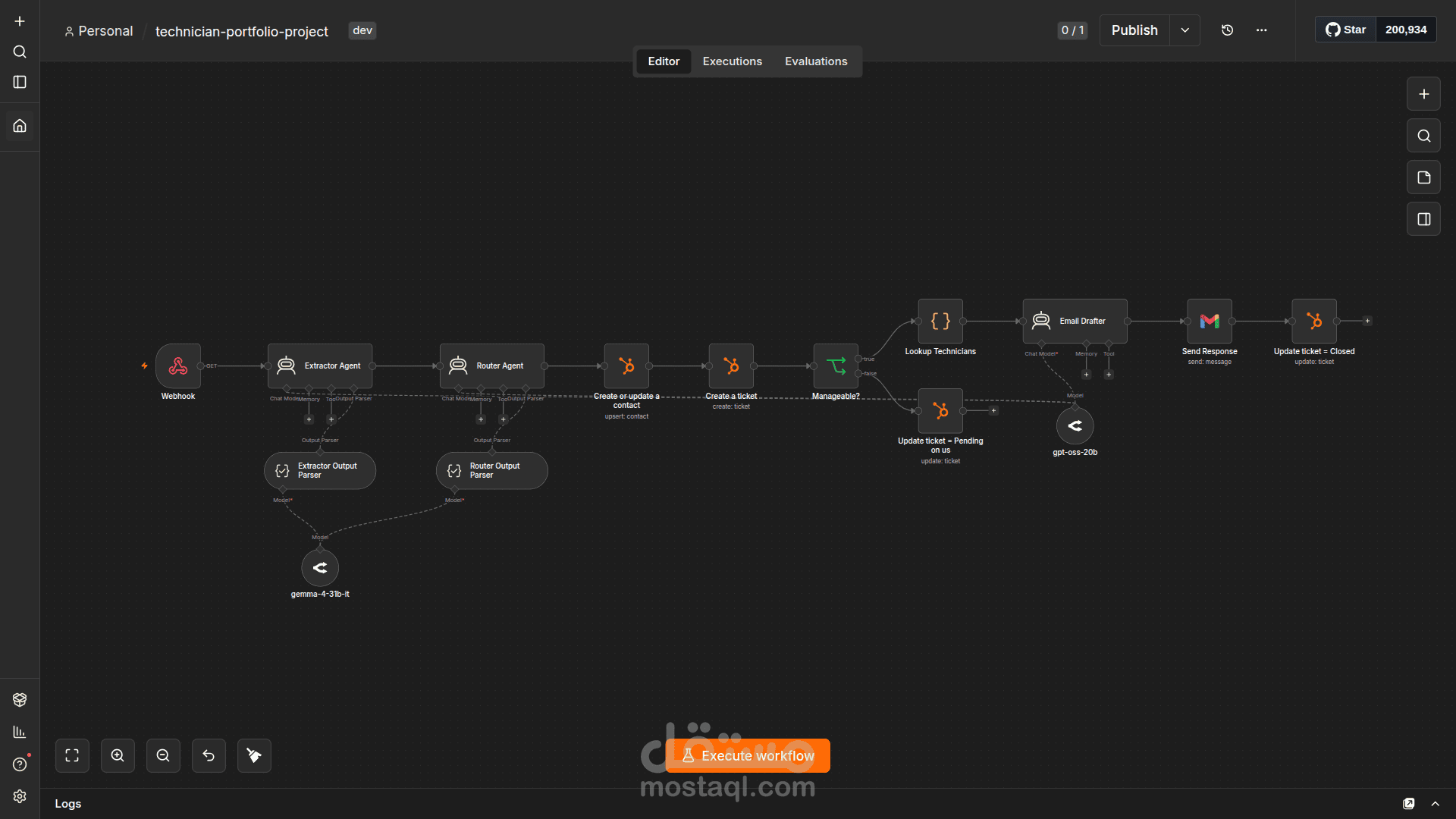Open the Update ticket = Closed node

1314,322
